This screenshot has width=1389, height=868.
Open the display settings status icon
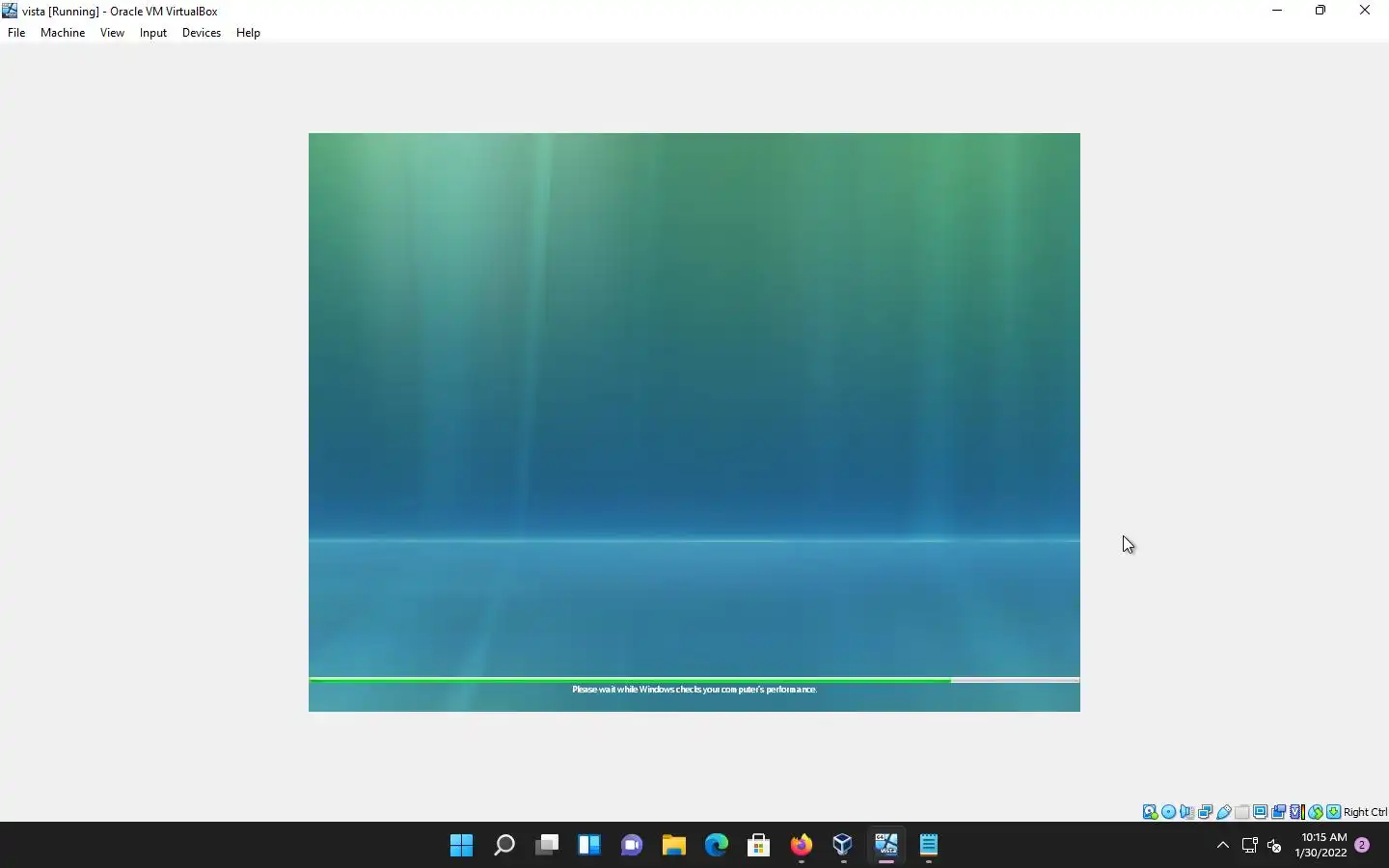(x=1260, y=812)
